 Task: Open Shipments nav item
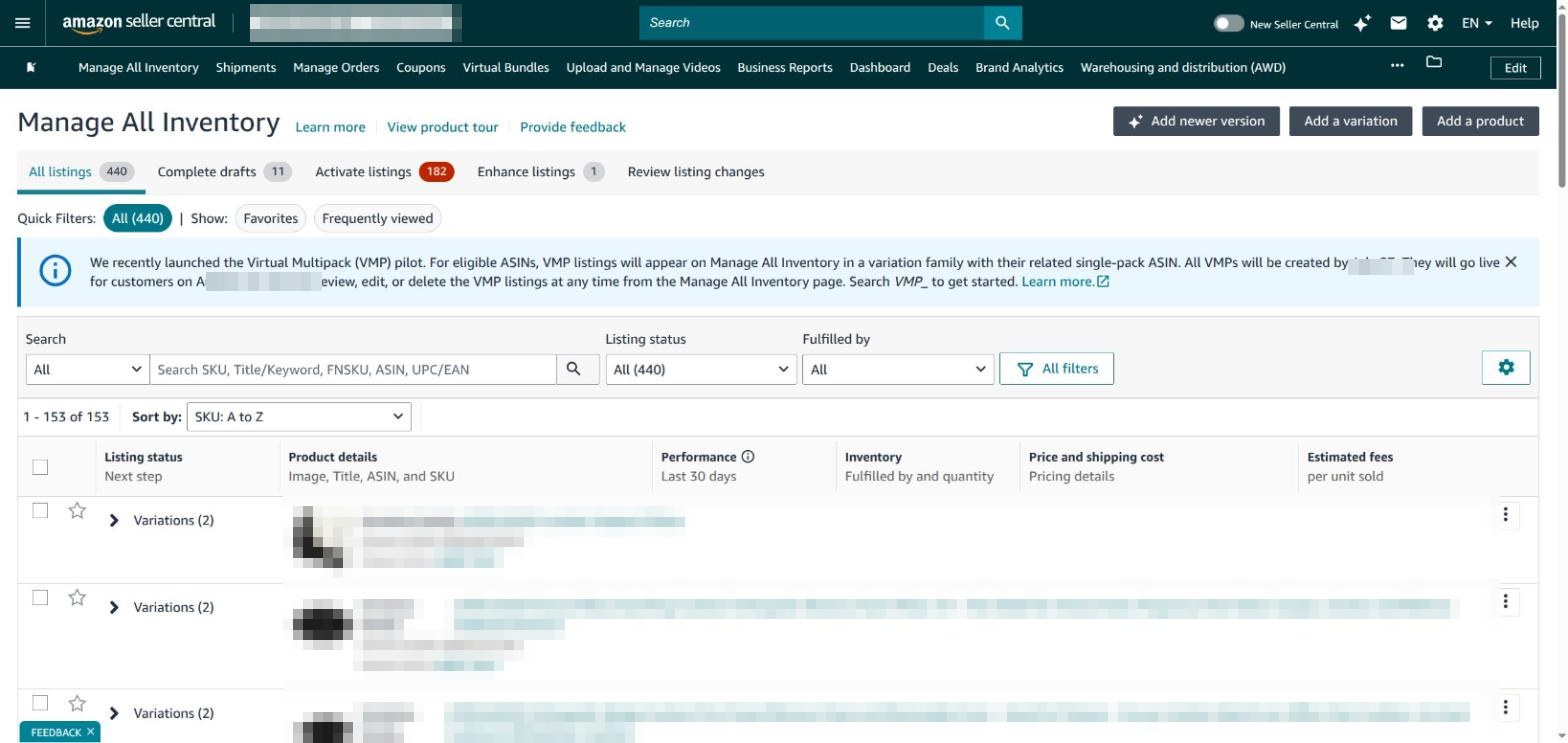click(245, 67)
